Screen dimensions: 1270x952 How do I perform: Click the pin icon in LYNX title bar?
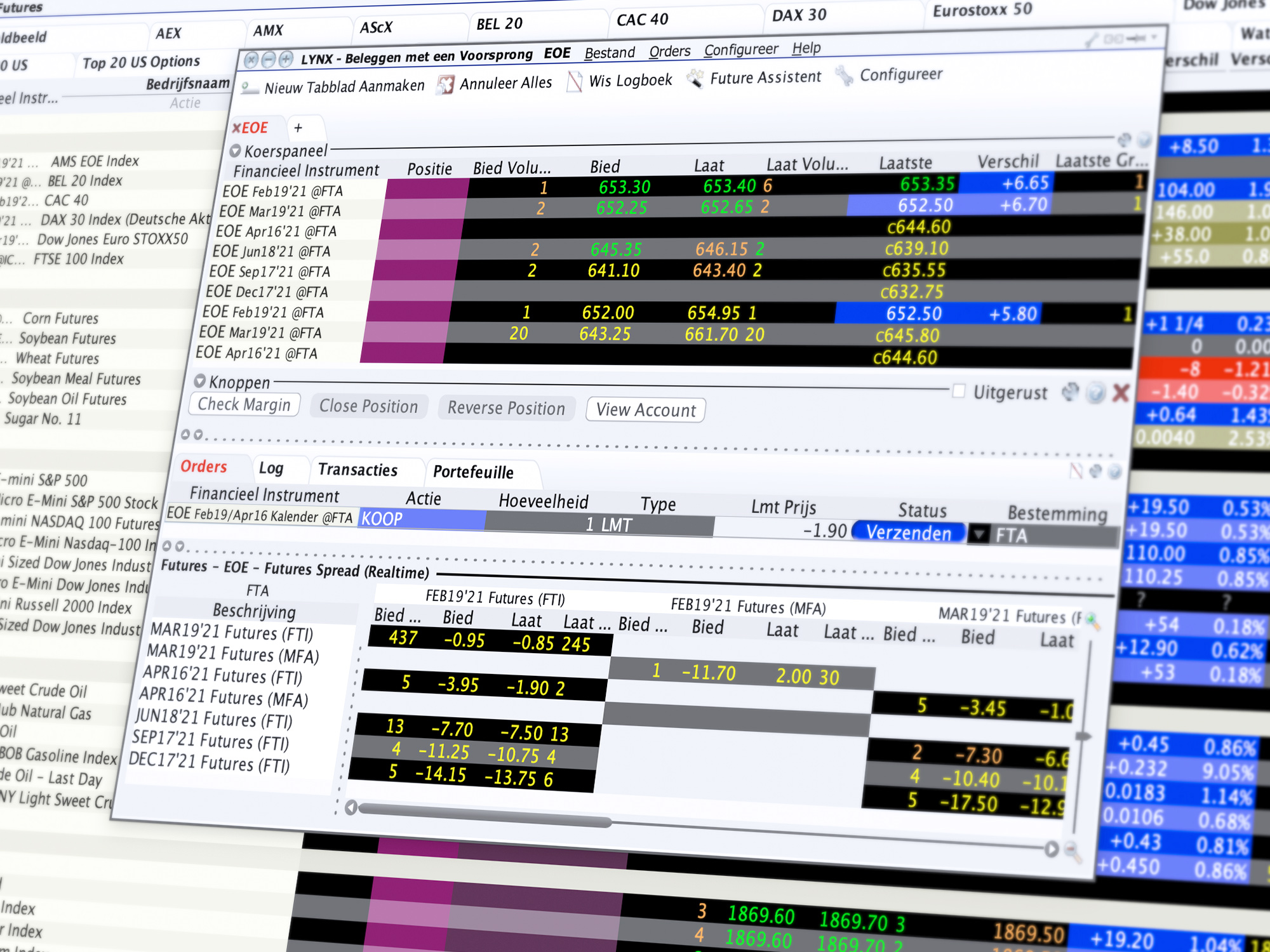pyautogui.click(x=1136, y=39)
